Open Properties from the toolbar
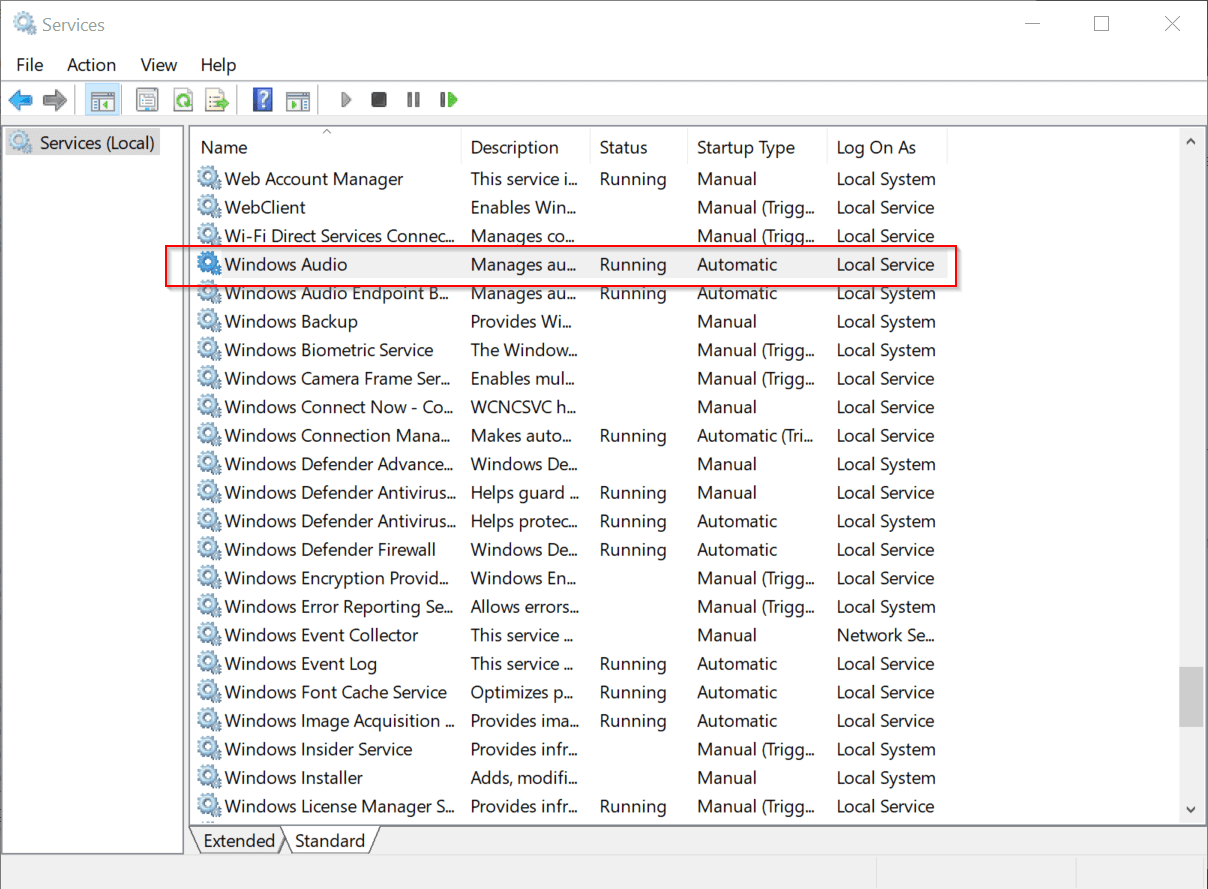Viewport: 1208px width, 889px height. [147, 100]
